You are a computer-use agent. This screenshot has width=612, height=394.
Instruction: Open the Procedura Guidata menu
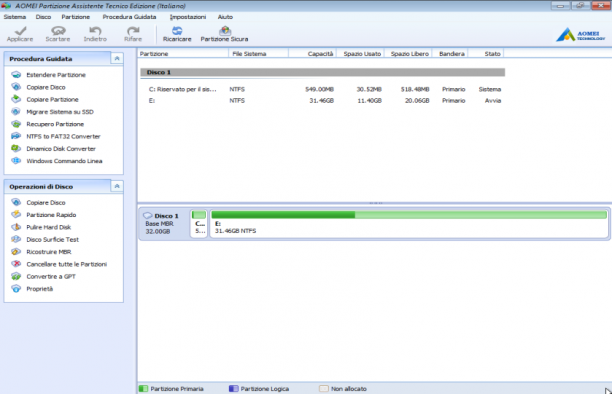[x=129, y=17]
